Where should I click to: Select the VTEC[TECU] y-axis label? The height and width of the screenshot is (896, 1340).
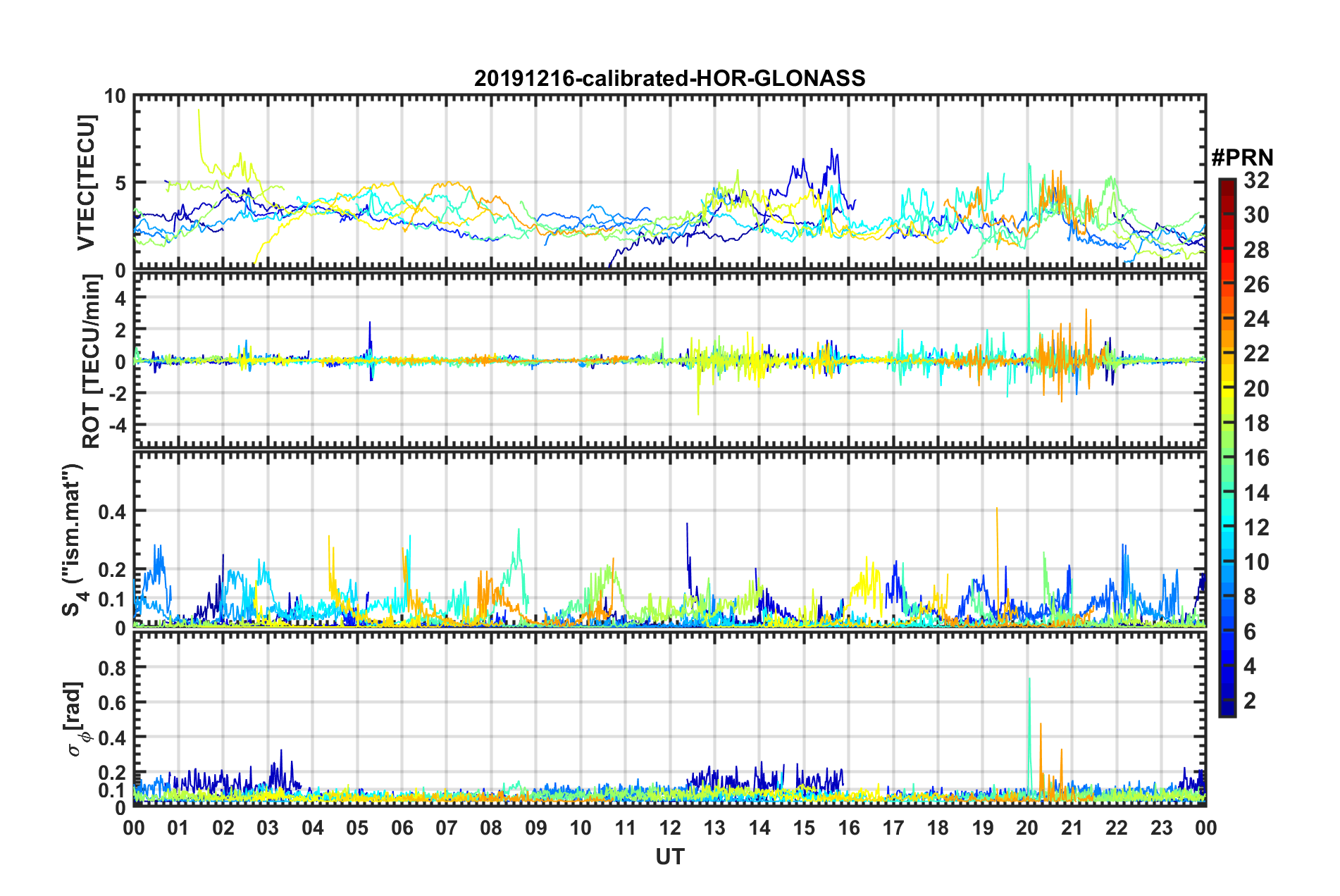click(87, 183)
